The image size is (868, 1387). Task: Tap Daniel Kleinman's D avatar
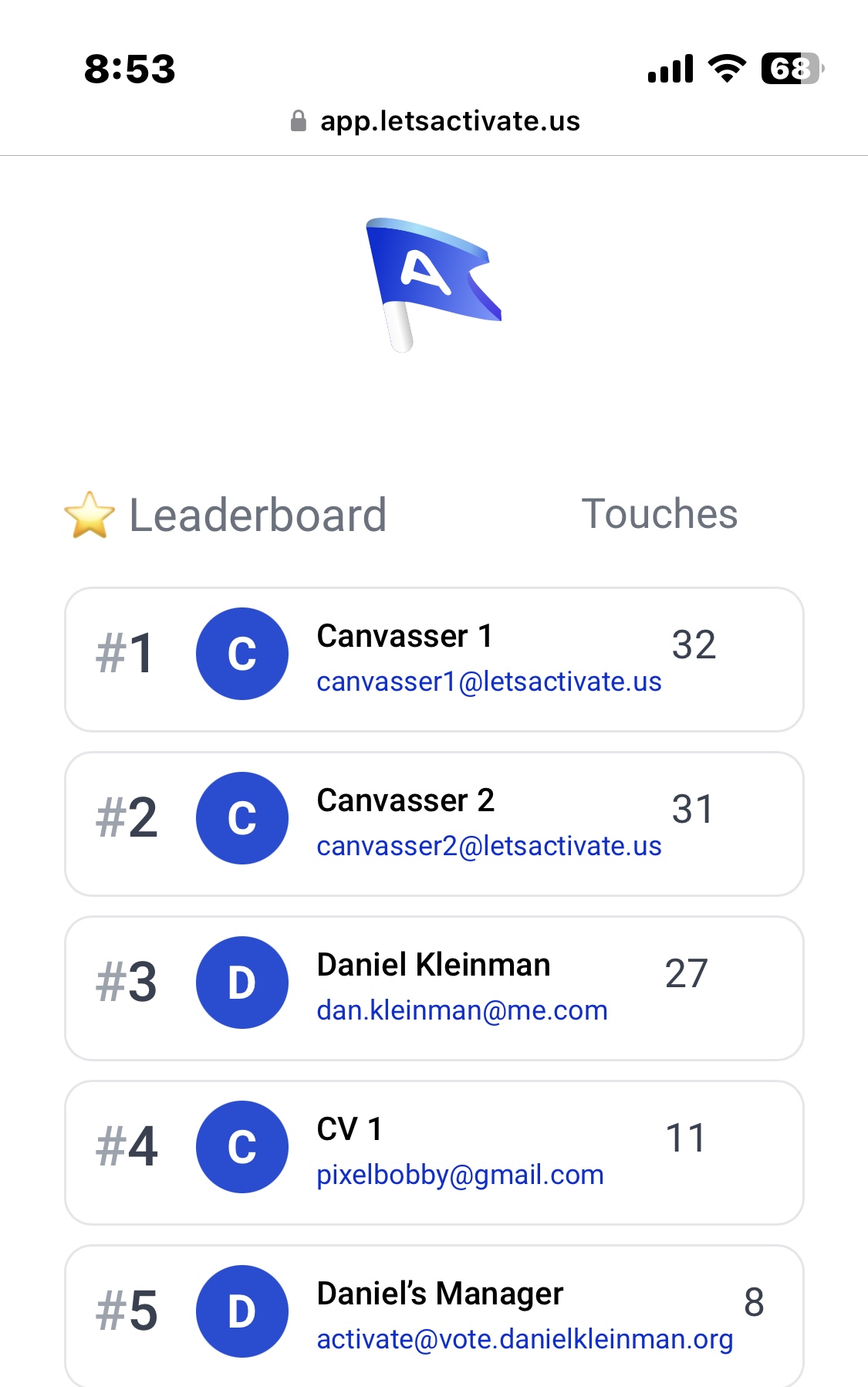coord(242,983)
